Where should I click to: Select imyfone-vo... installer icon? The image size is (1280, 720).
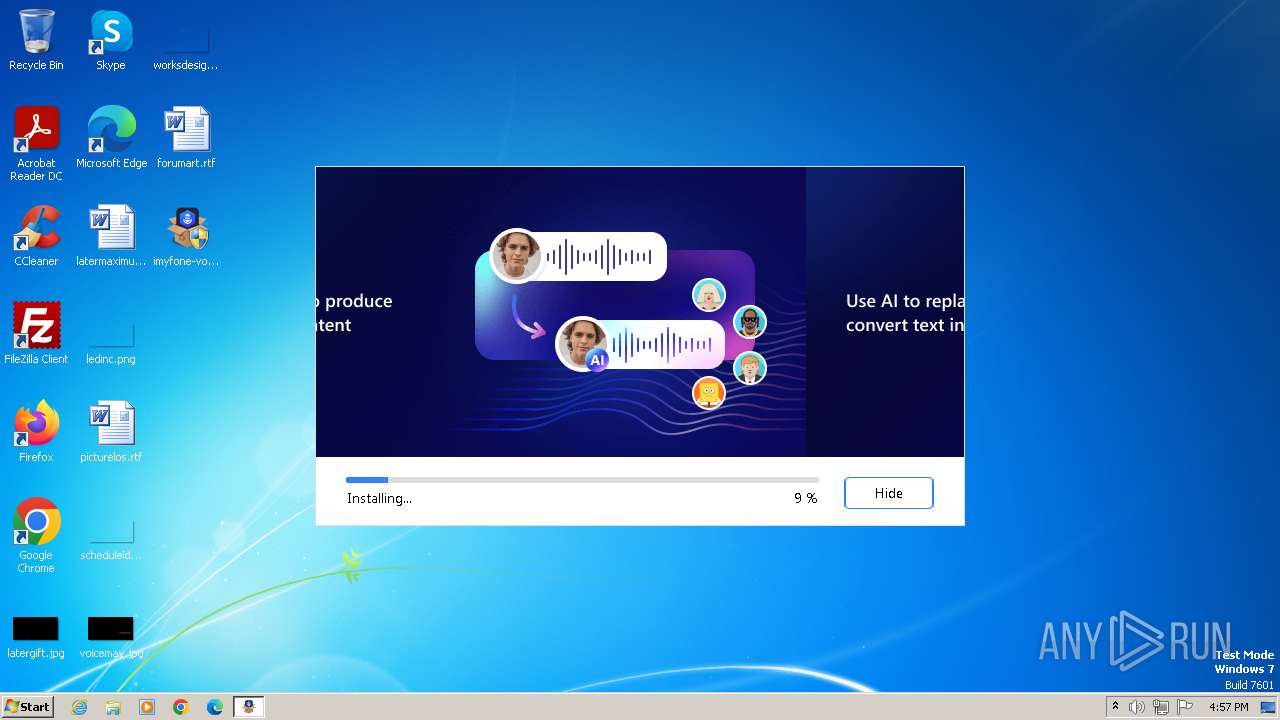(186, 236)
